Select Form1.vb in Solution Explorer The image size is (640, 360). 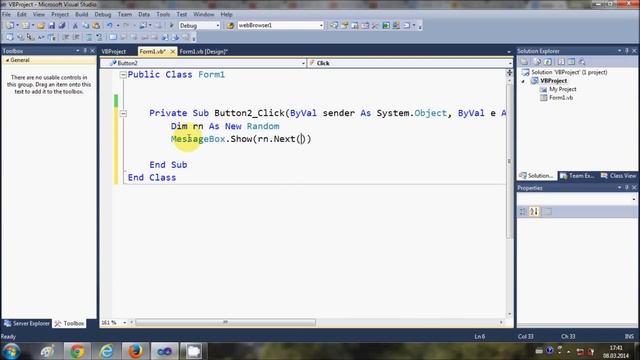click(x=560, y=98)
